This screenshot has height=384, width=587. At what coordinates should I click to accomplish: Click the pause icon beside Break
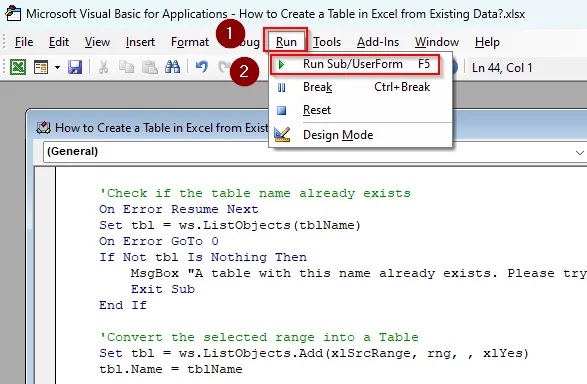282,88
